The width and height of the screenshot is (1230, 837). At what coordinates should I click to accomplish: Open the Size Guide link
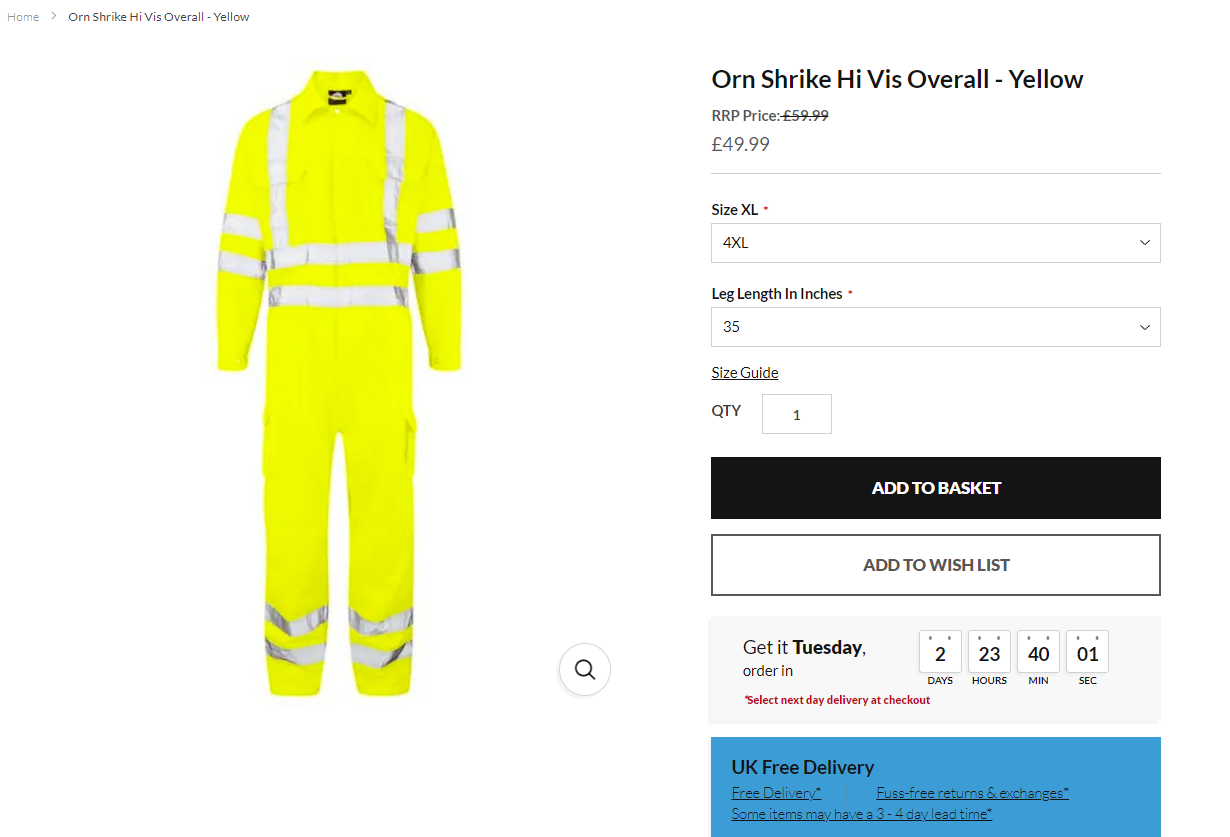coord(744,373)
